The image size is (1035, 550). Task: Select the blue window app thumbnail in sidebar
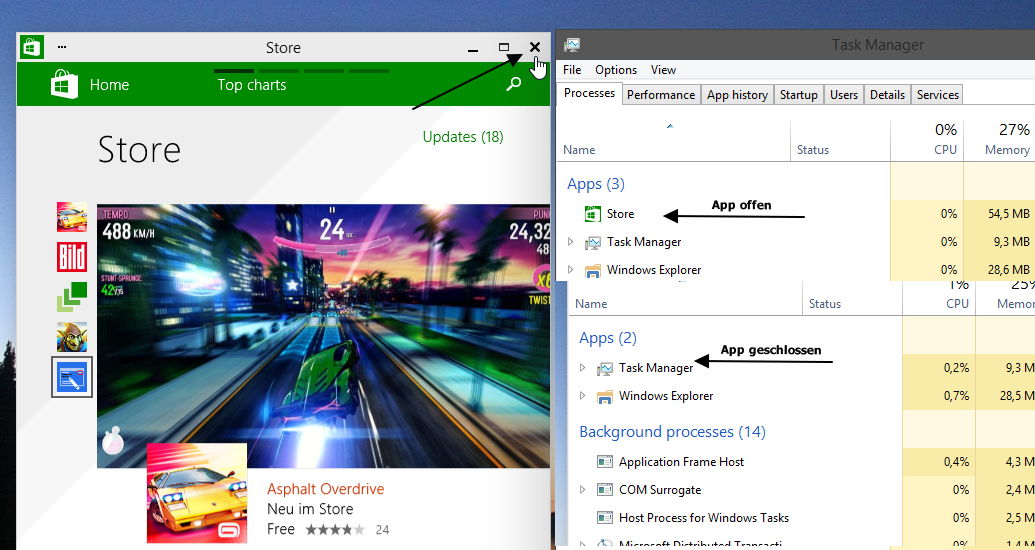click(x=72, y=377)
